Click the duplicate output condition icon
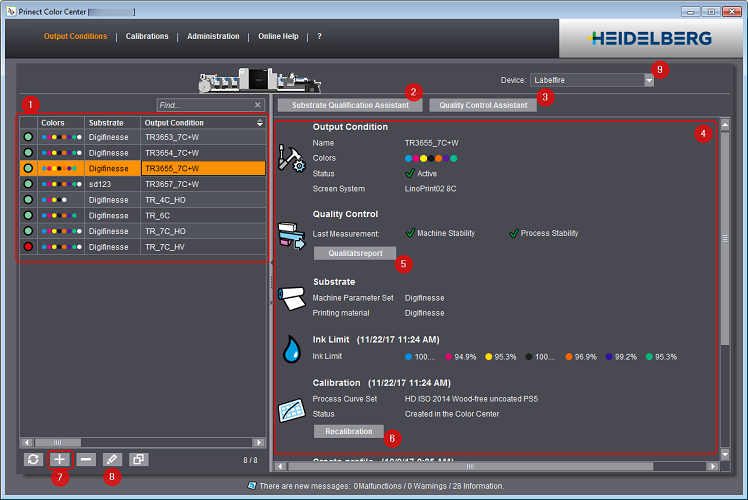 click(138, 459)
